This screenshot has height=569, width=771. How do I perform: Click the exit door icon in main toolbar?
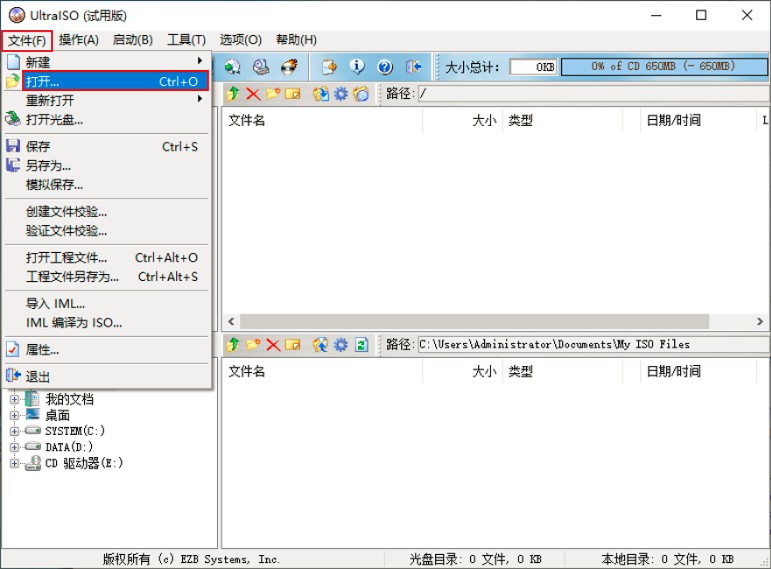[413, 67]
